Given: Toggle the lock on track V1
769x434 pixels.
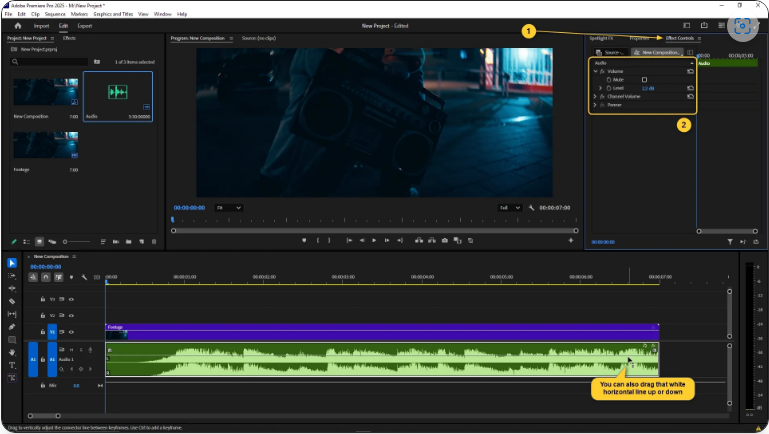Looking at the screenshot, I should click(43, 332).
